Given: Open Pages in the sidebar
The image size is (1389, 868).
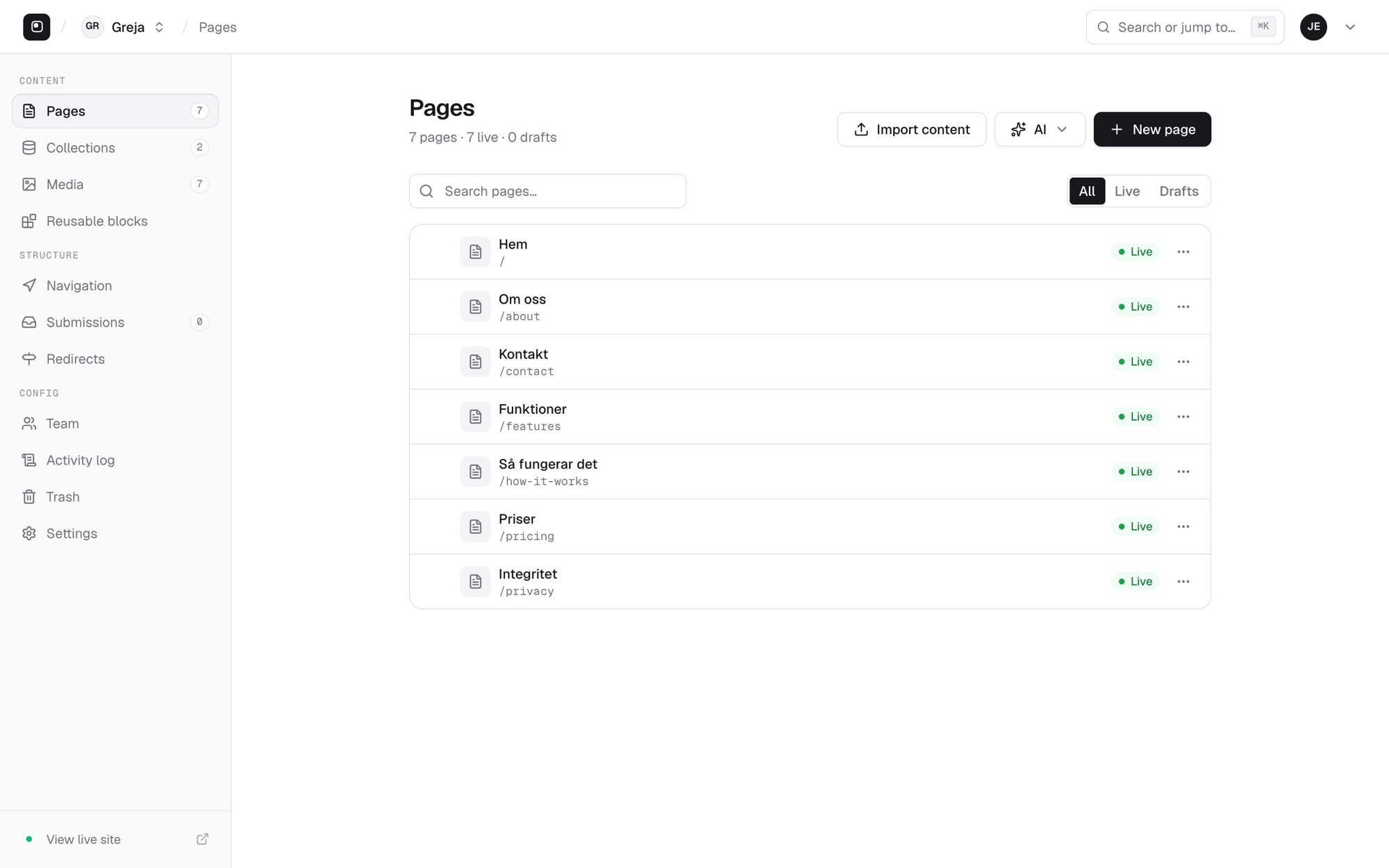Looking at the screenshot, I should [x=115, y=111].
